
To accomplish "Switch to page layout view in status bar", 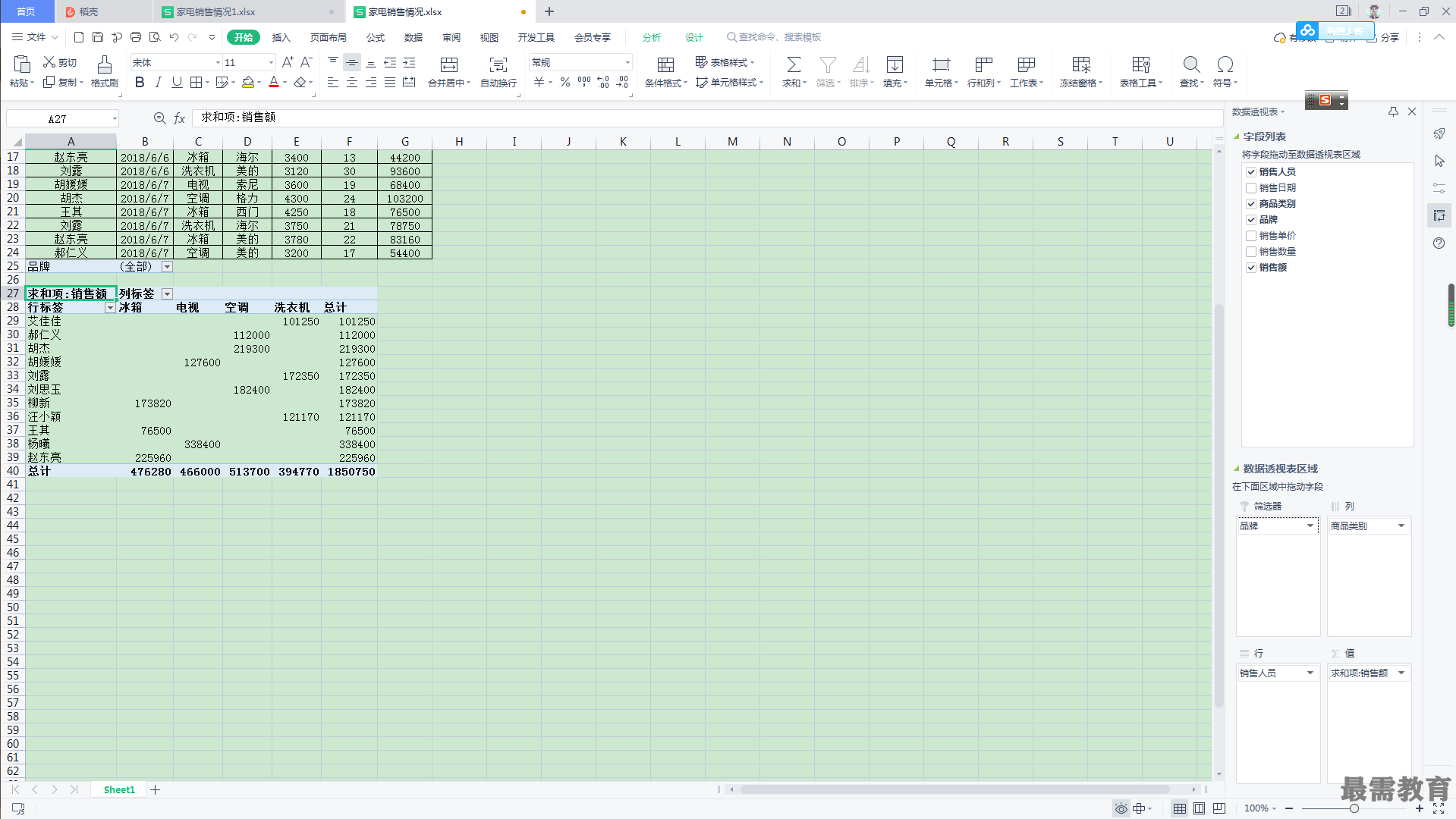I will [x=1199, y=808].
